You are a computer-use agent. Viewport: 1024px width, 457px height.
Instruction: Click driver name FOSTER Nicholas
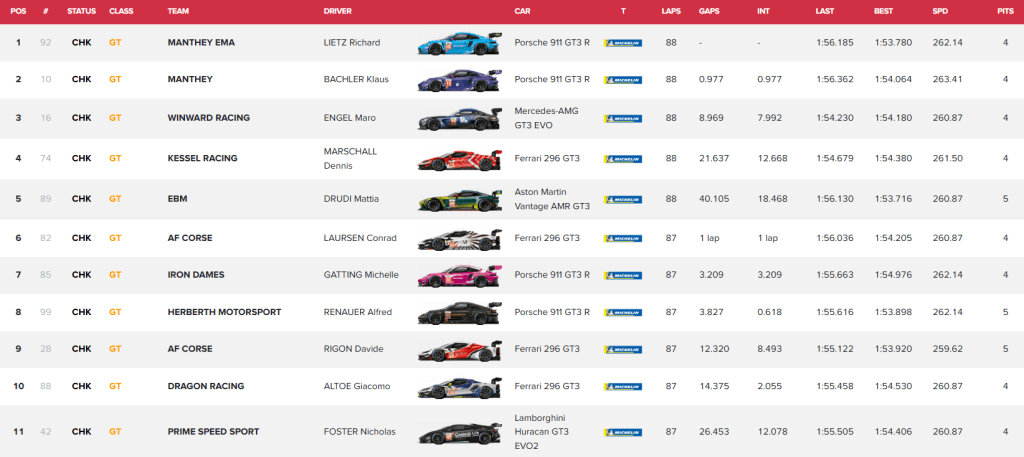tap(360, 432)
